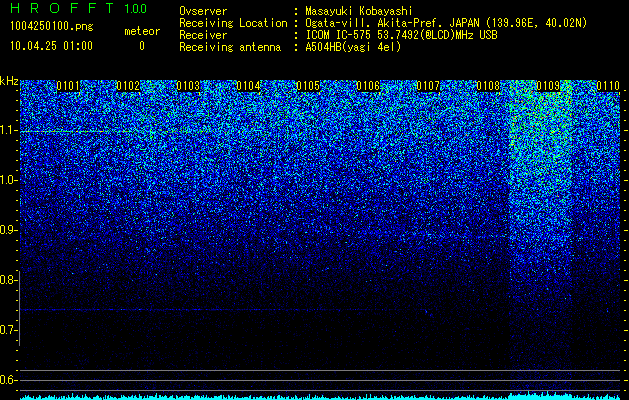The image size is (629, 400).
Task: Click the HROFFT 1.00 title text
Action: coord(79,8)
